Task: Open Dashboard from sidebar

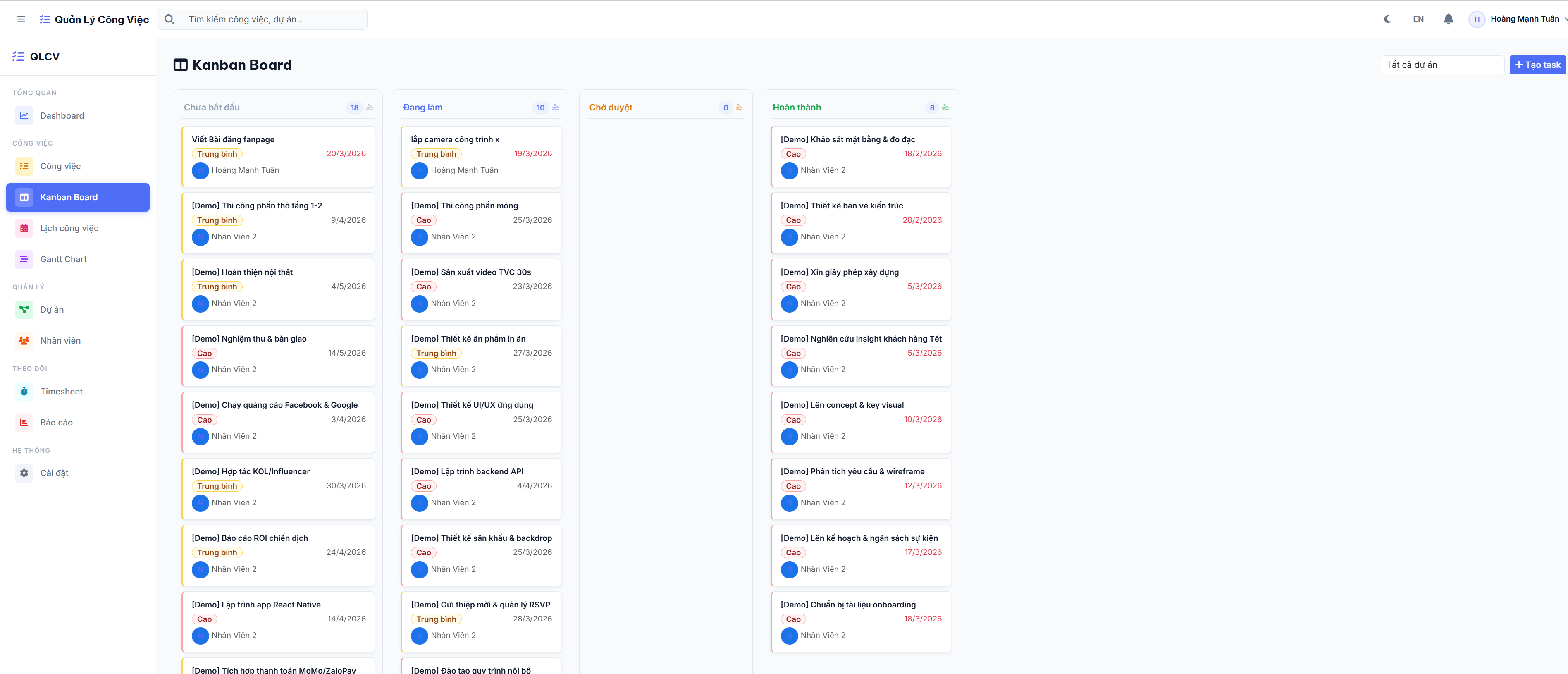Action: pyautogui.click(x=62, y=116)
